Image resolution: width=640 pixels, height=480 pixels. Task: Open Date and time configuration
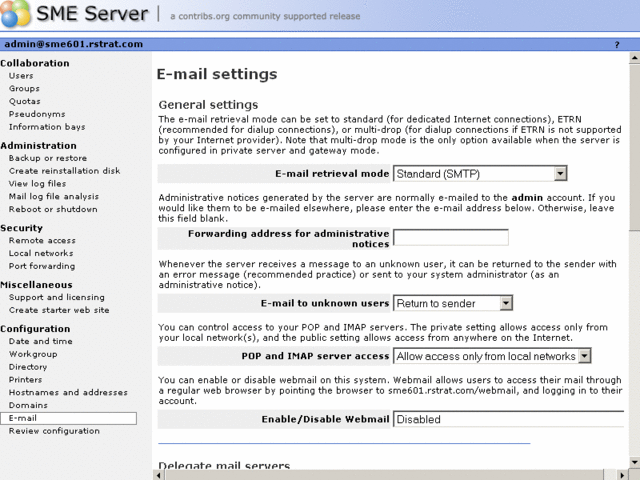41,341
